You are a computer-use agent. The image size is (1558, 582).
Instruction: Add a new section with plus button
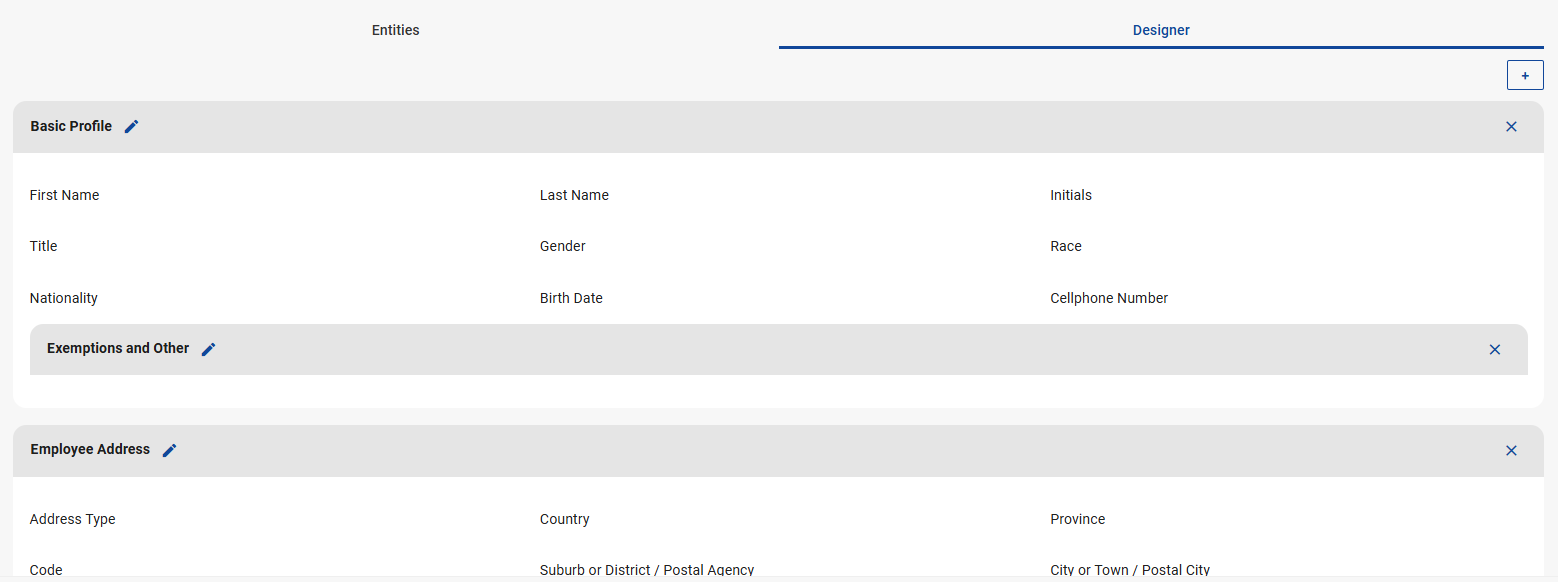1525,75
